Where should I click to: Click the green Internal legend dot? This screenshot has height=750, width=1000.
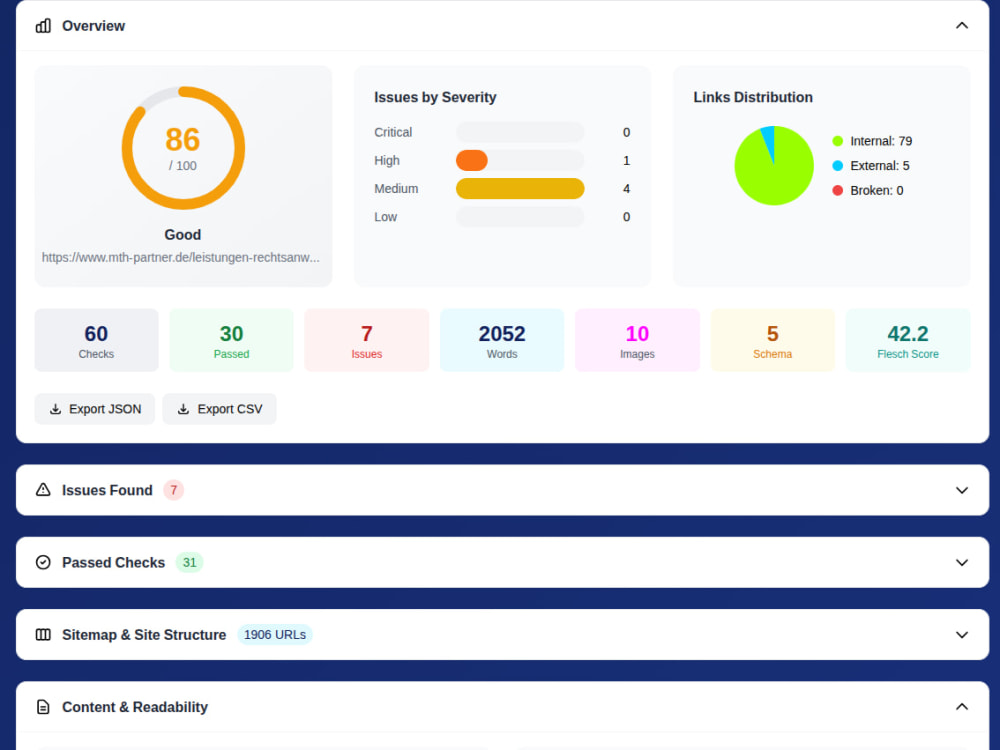(837, 141)
